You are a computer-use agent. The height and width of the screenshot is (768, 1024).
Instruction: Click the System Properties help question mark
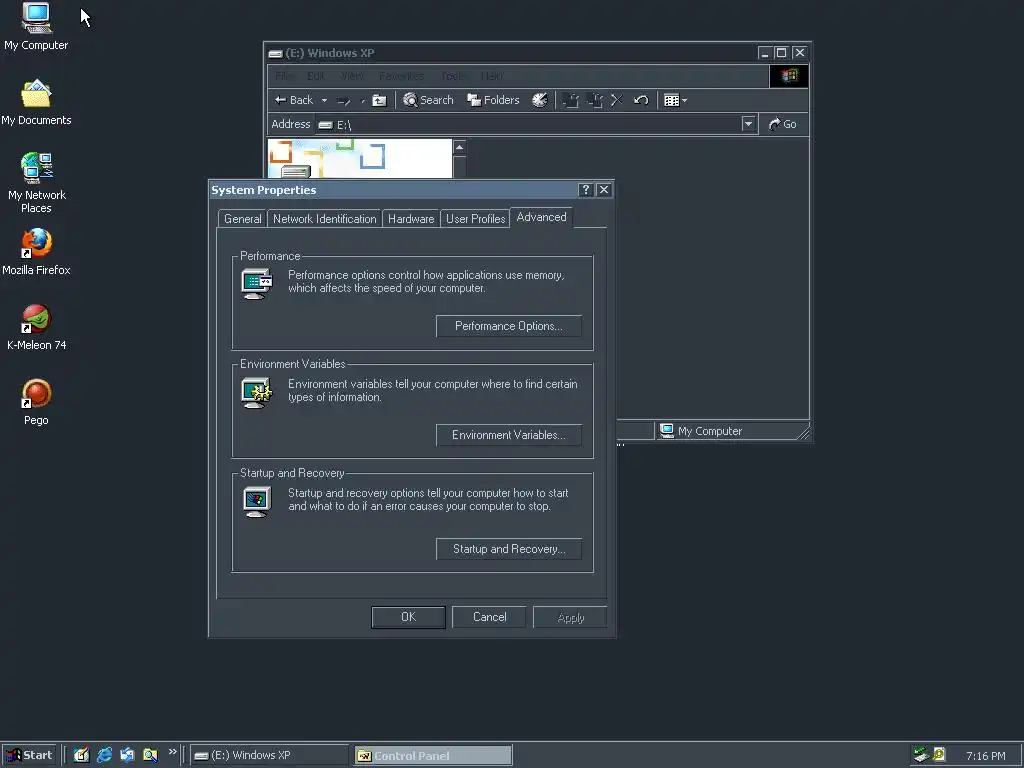pyautogui.click(x=585, y=190)
